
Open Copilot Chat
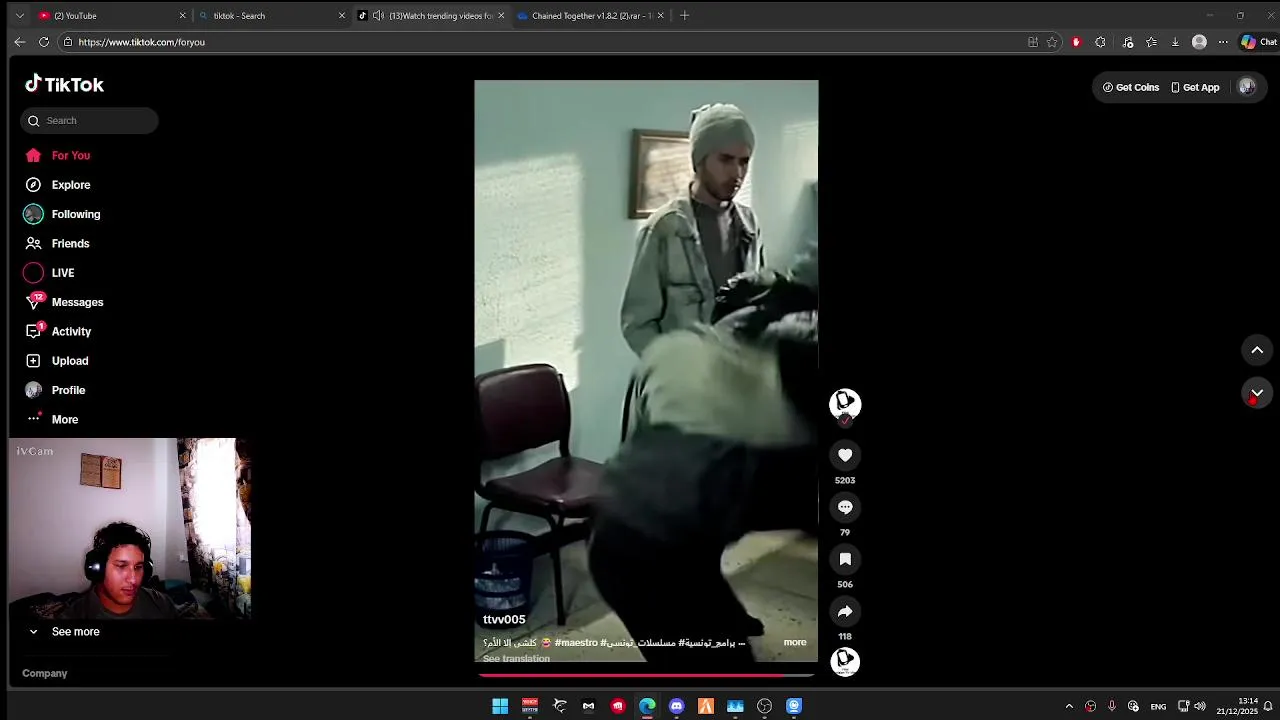click(x=1259, y=42)
